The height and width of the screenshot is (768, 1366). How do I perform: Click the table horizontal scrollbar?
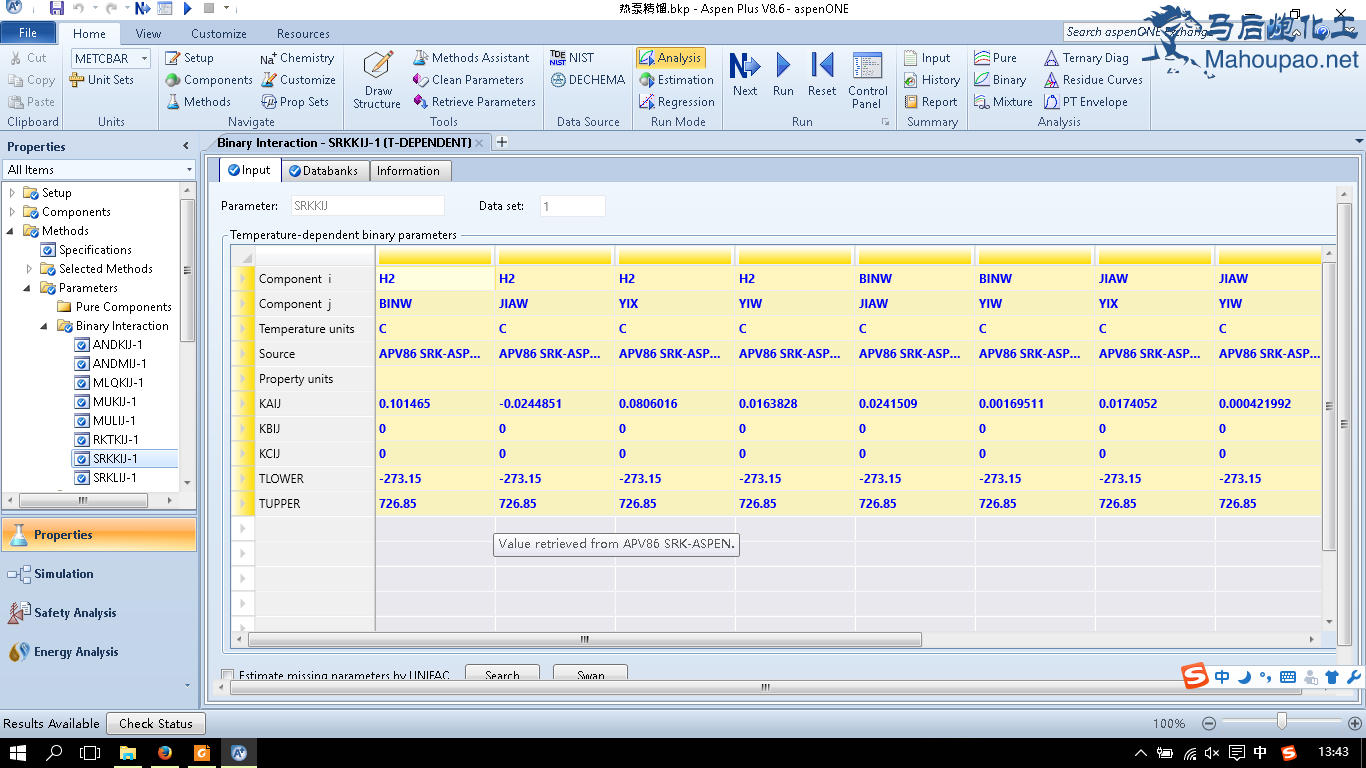point(584,639)
